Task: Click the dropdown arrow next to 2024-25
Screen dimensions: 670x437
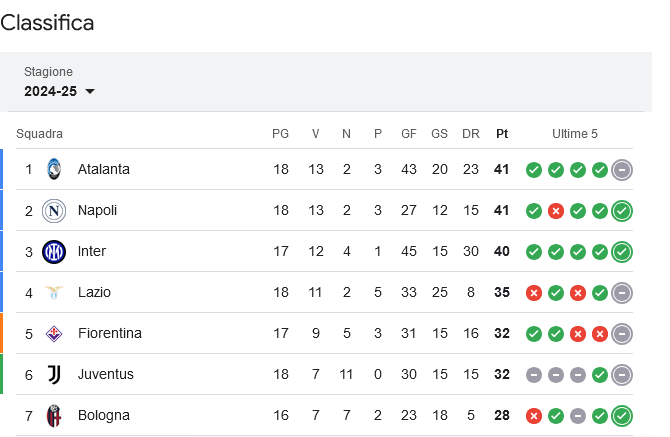Action: [90, 91]
